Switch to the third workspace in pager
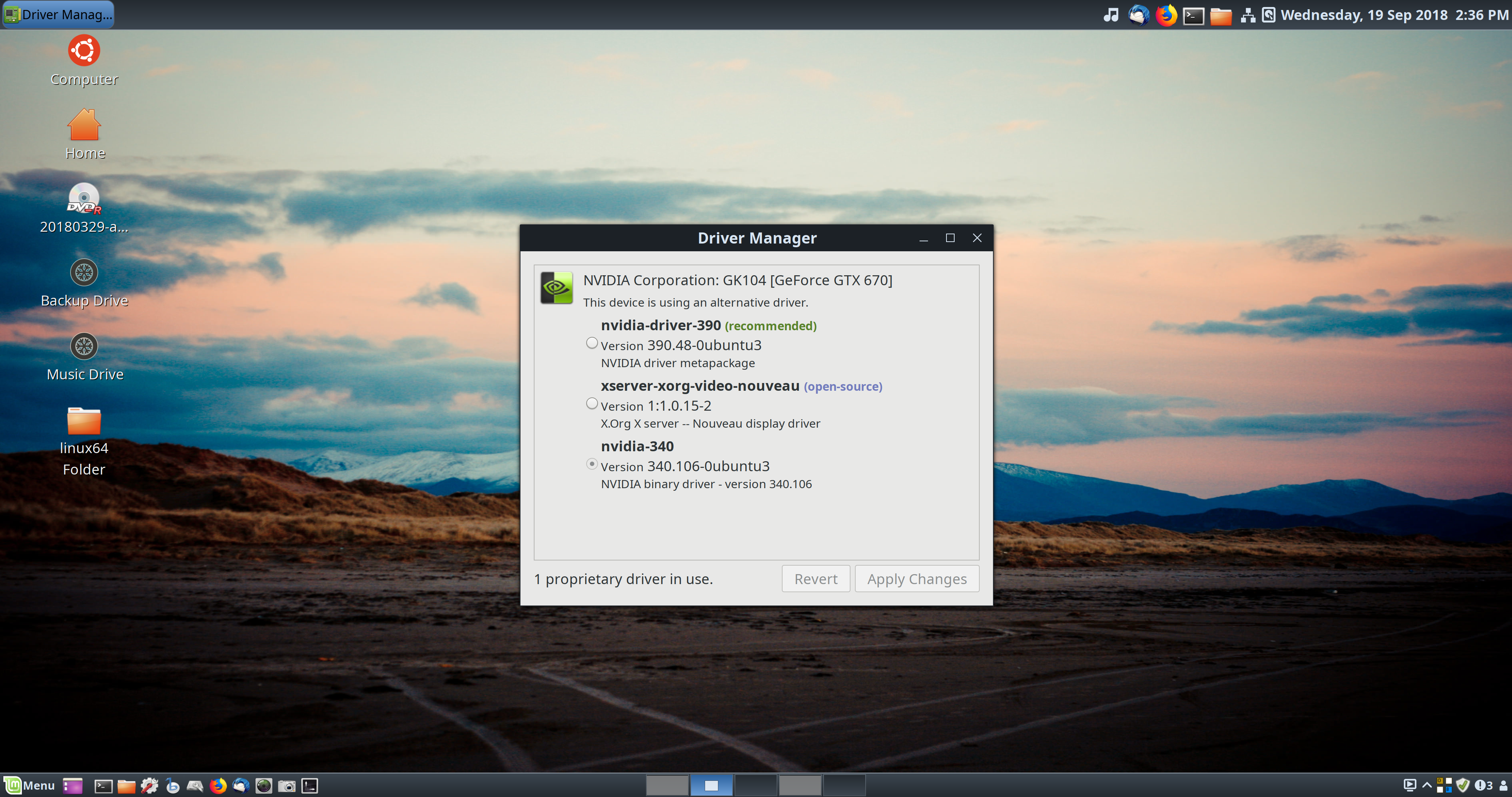 (x=755, y=785)
